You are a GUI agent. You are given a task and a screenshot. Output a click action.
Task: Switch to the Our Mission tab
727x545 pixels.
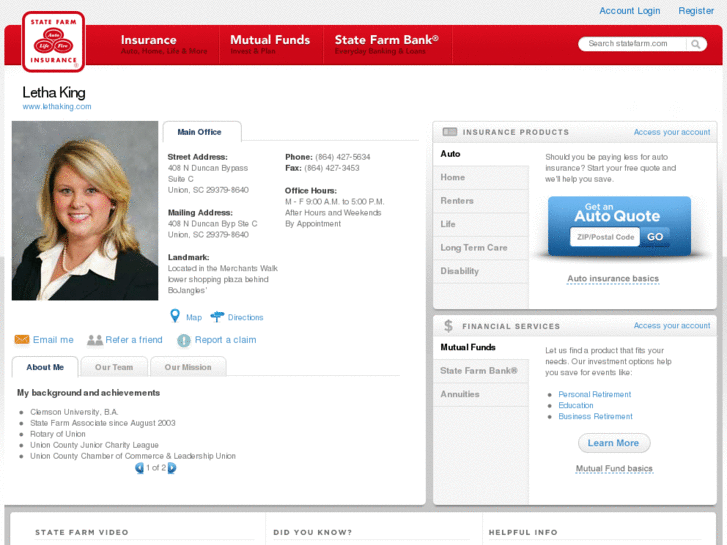[188, 367]
